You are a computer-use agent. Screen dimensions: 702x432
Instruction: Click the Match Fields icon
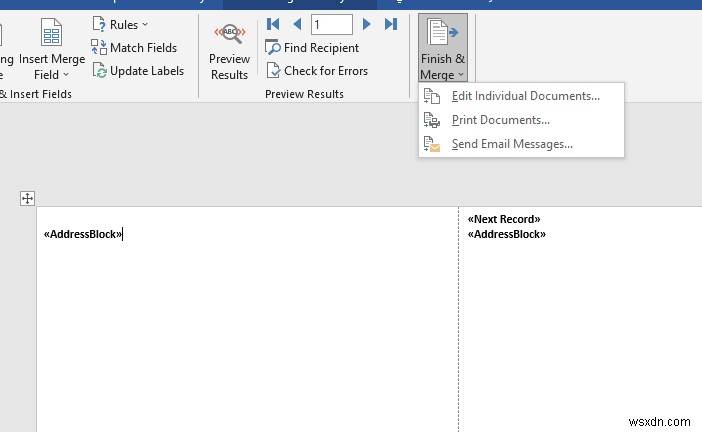[x=98, y=47]
